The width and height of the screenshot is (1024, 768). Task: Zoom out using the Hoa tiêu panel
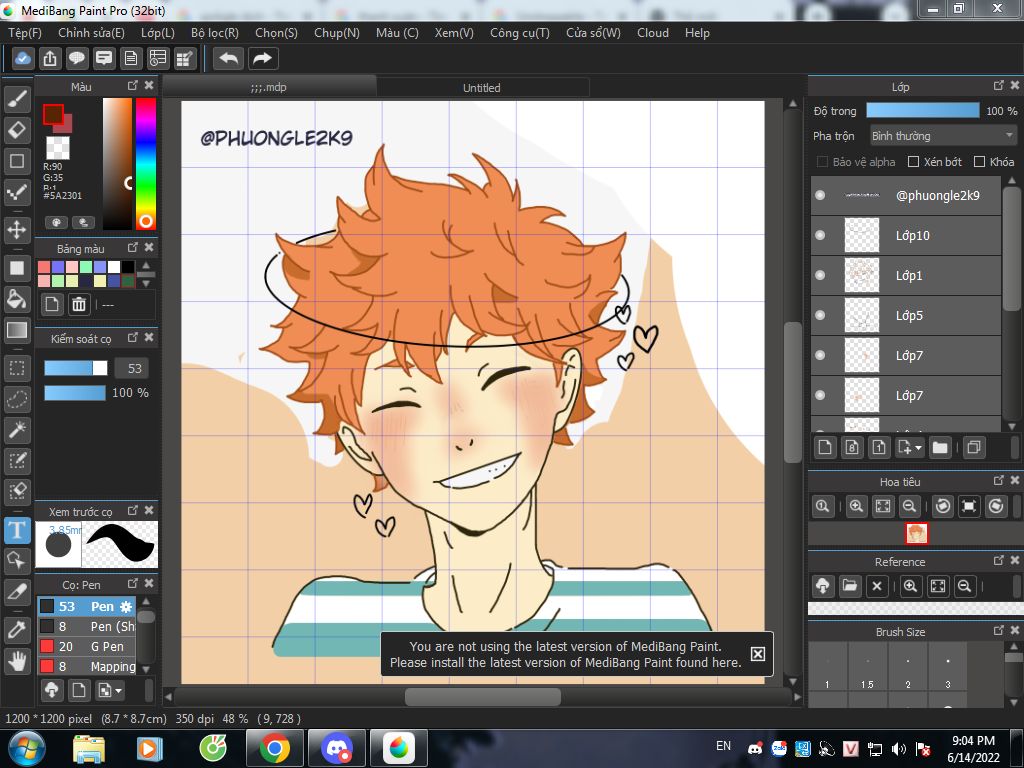point(909,506)
